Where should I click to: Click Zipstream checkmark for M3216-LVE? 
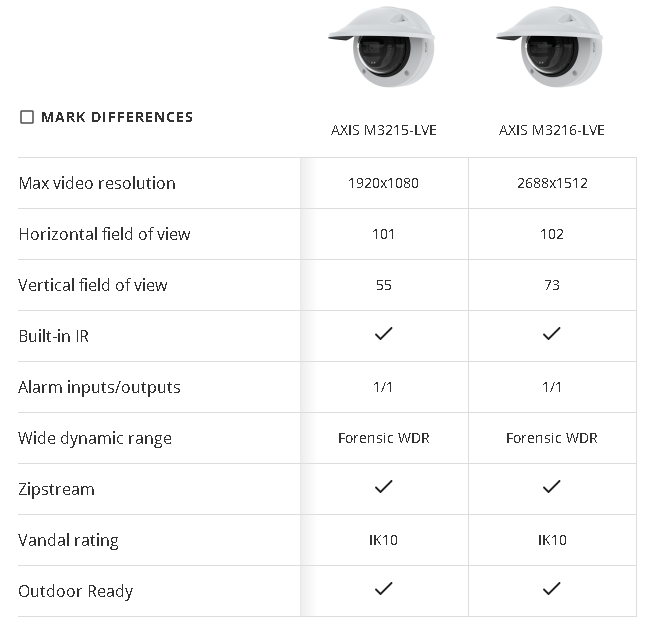coord(551,488)
